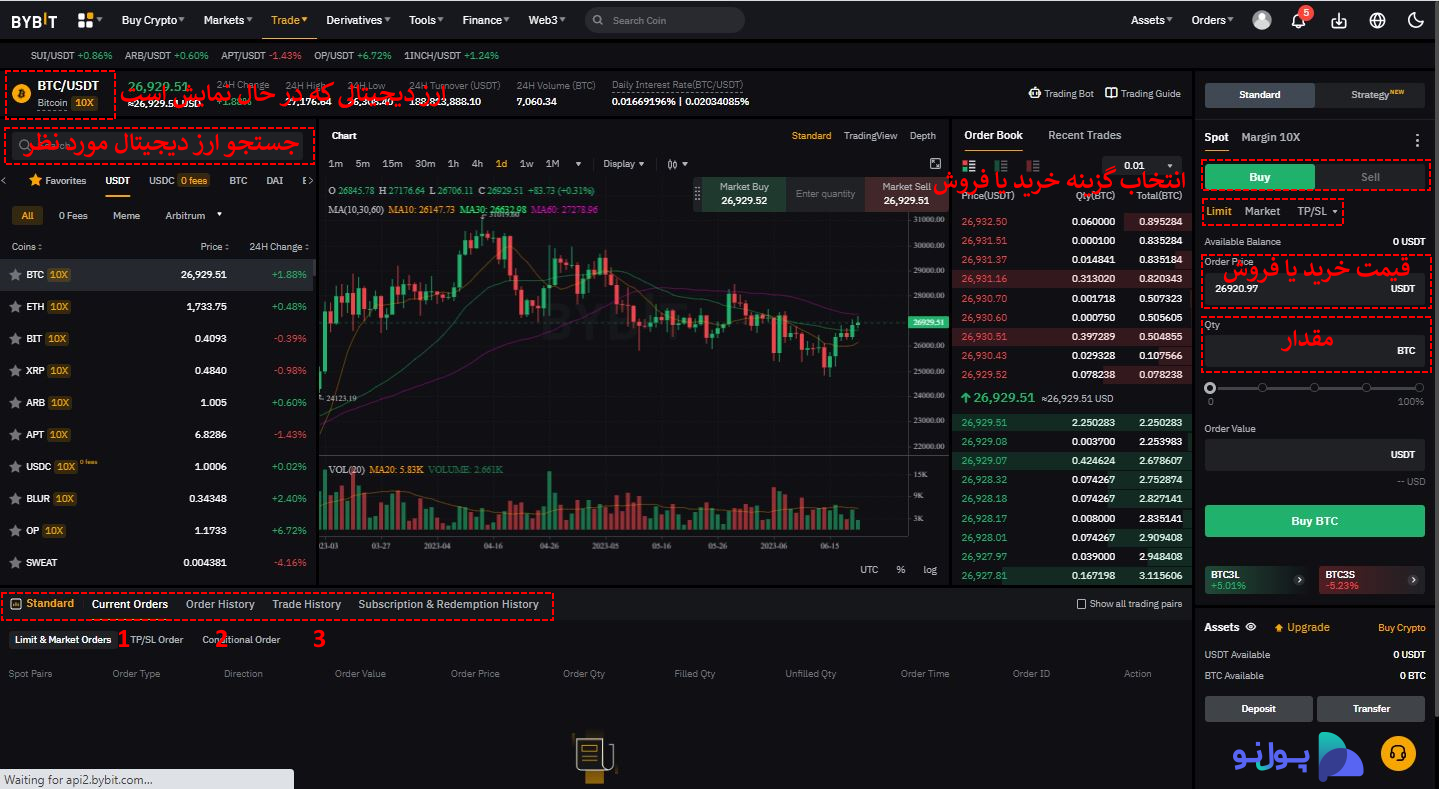The image size is (1439, 789).
Task: Open the Trade History tab
Action: tap(306, 604)
